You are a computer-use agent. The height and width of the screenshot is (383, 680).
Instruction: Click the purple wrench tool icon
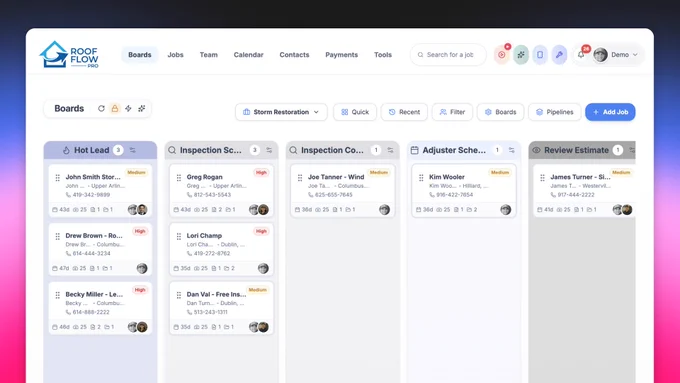point(559,55)
